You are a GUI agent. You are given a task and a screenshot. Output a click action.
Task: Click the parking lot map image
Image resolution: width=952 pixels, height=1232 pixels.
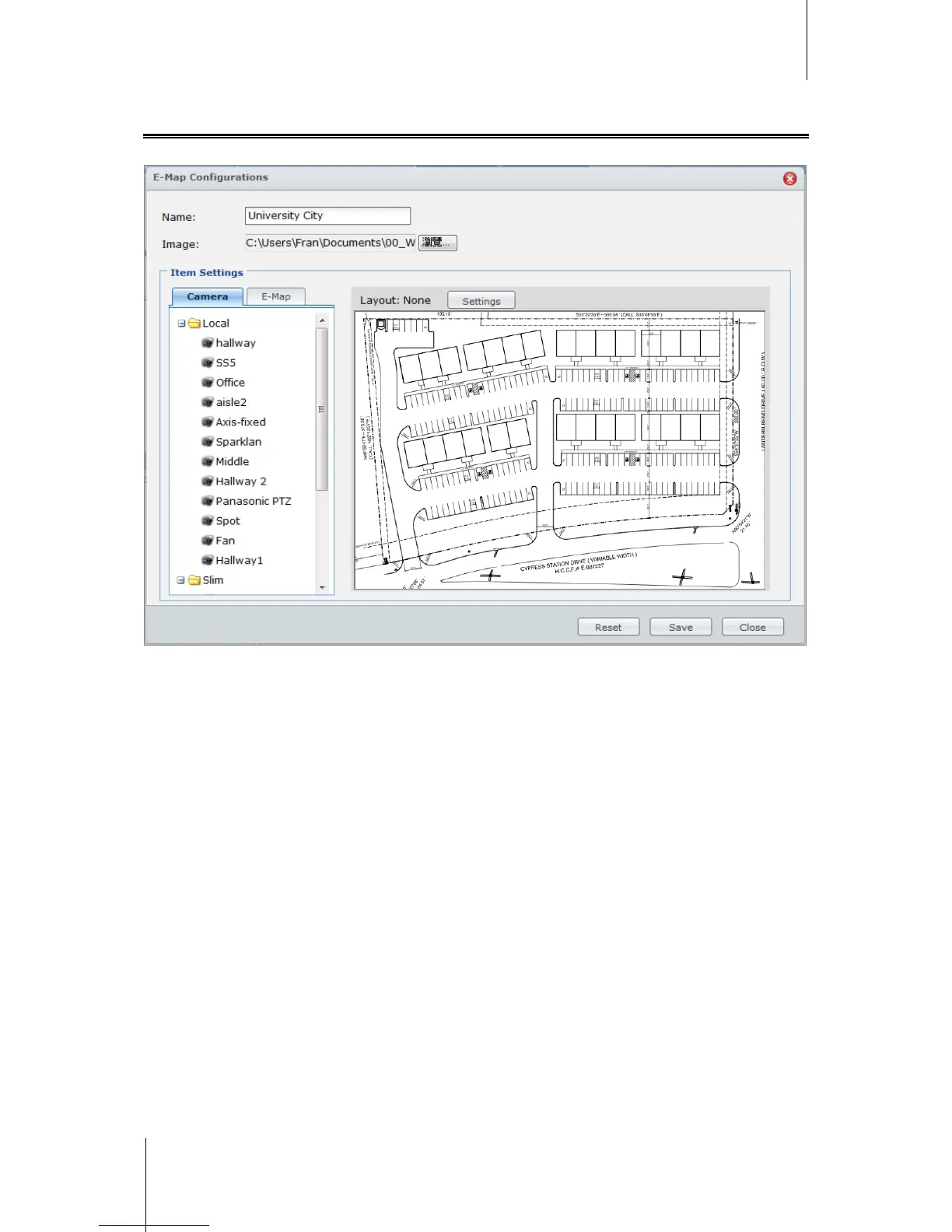coord(560,450)
